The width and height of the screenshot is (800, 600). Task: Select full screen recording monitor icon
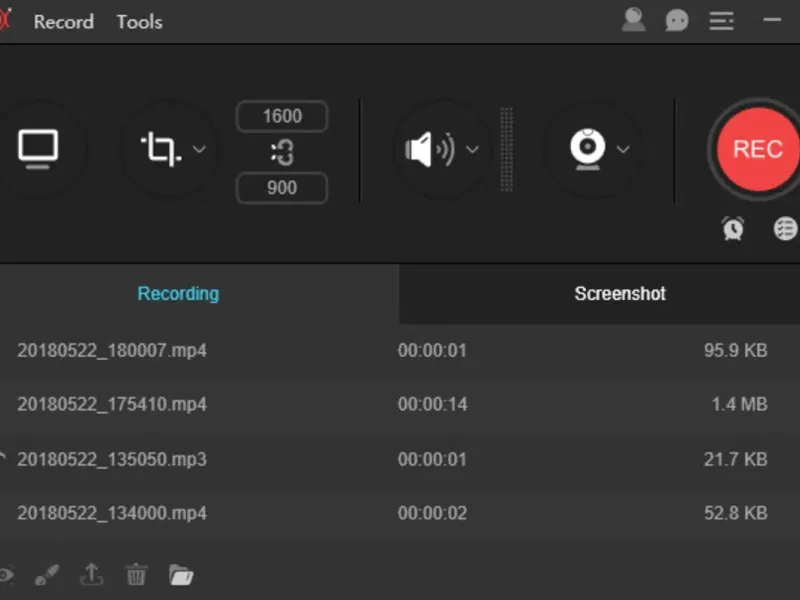[x=38, y=149]
